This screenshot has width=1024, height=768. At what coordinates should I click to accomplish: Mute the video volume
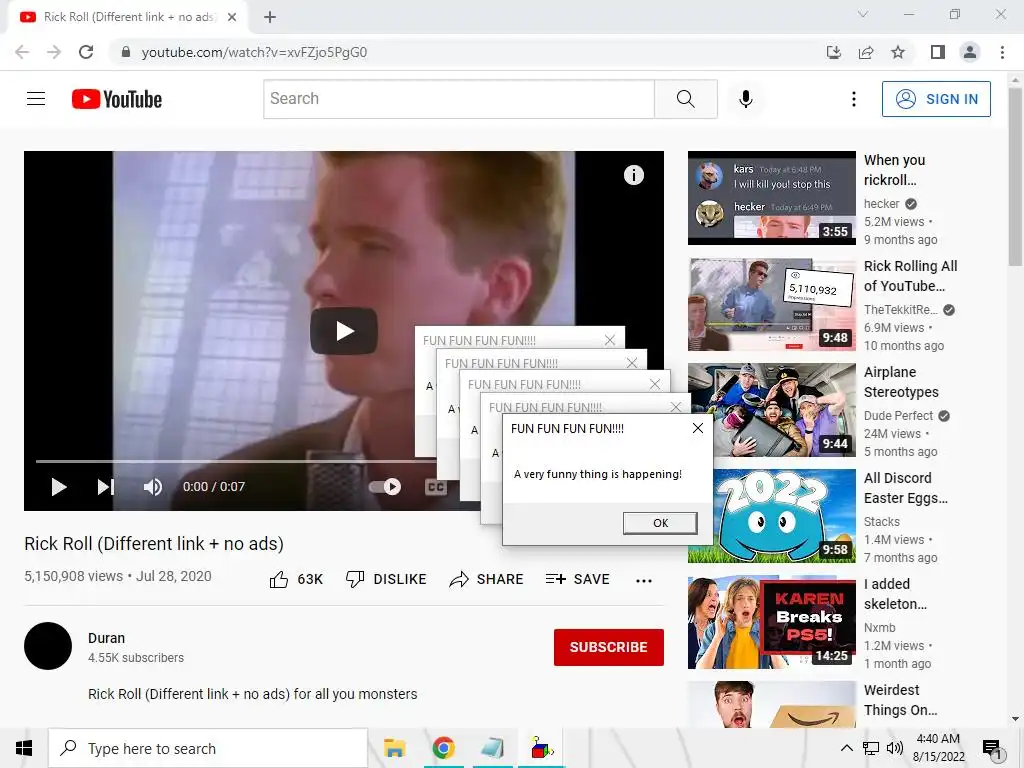click(x=153, y=487)
